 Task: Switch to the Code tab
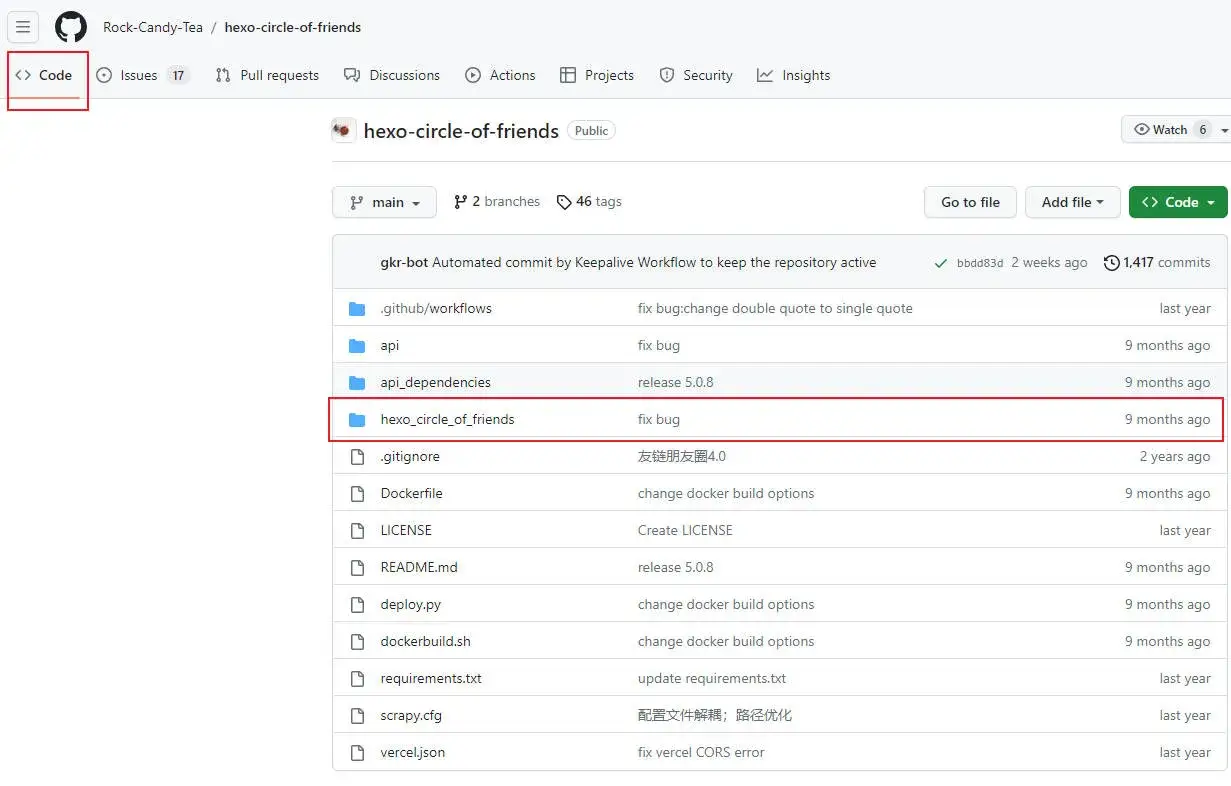44,76
